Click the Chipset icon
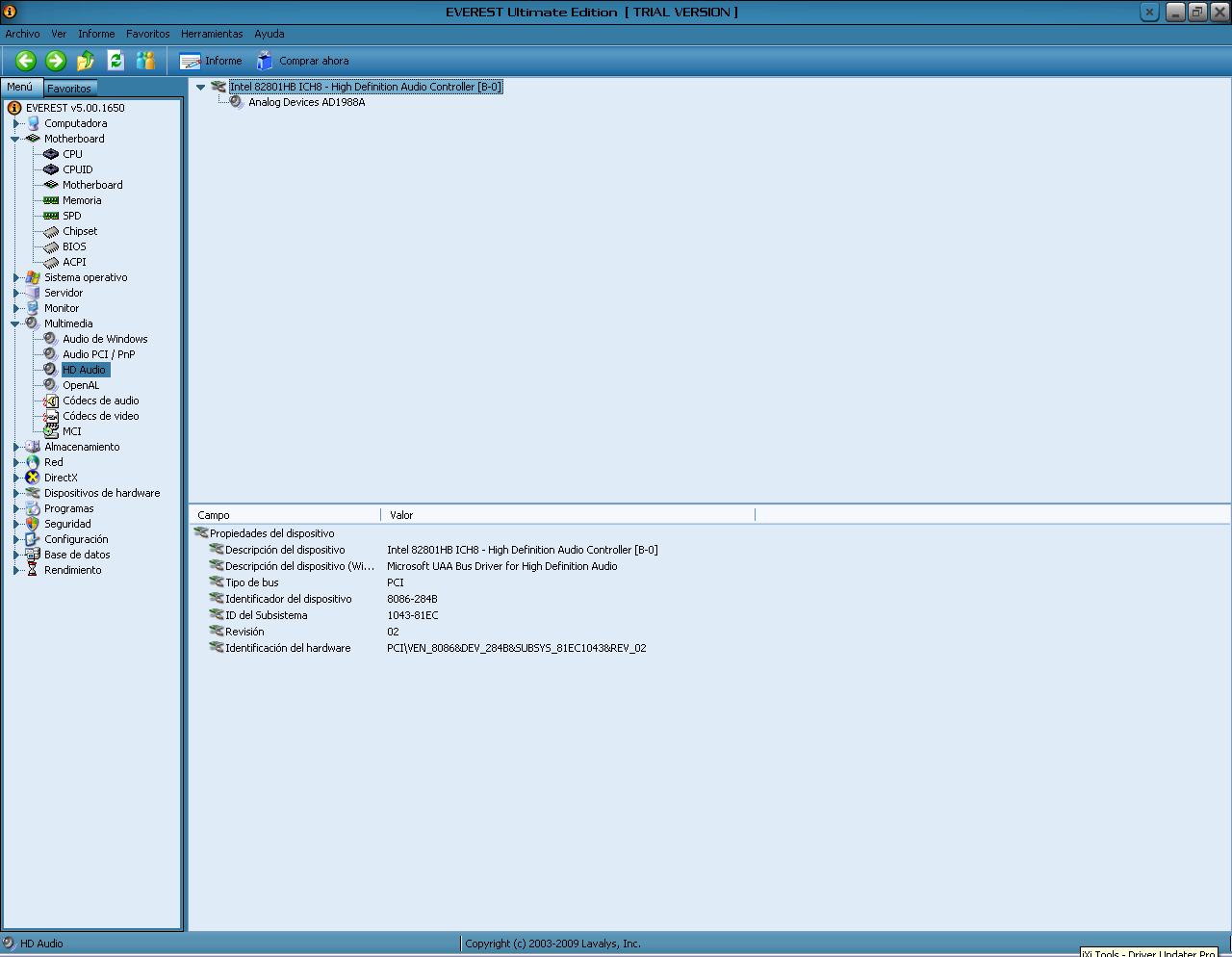1232x957 pixels. click(x=51, y=231)
